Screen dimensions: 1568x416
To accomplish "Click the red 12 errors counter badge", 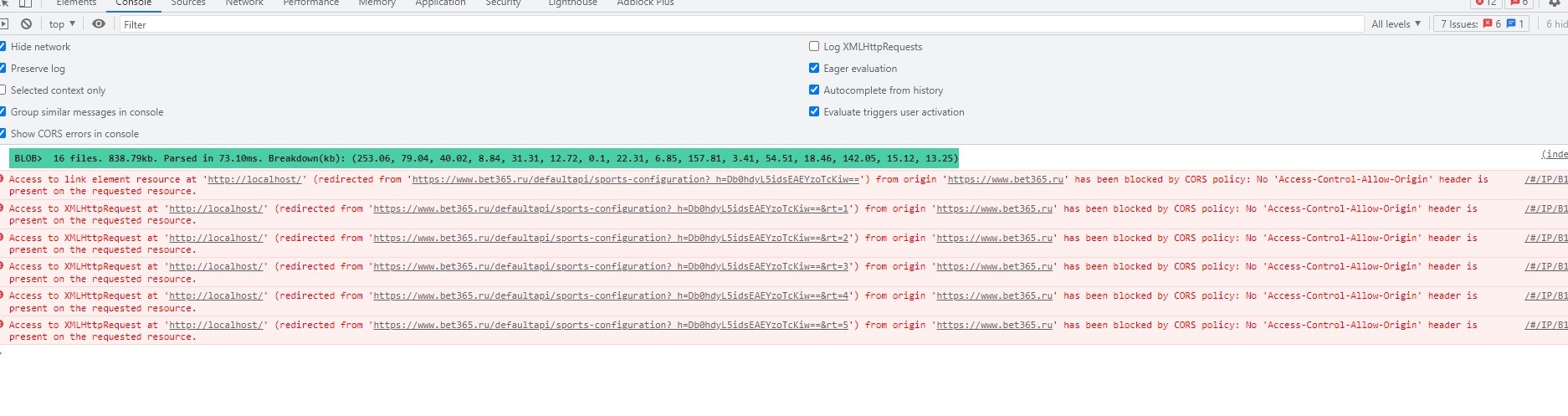I will coord(1485,3).
